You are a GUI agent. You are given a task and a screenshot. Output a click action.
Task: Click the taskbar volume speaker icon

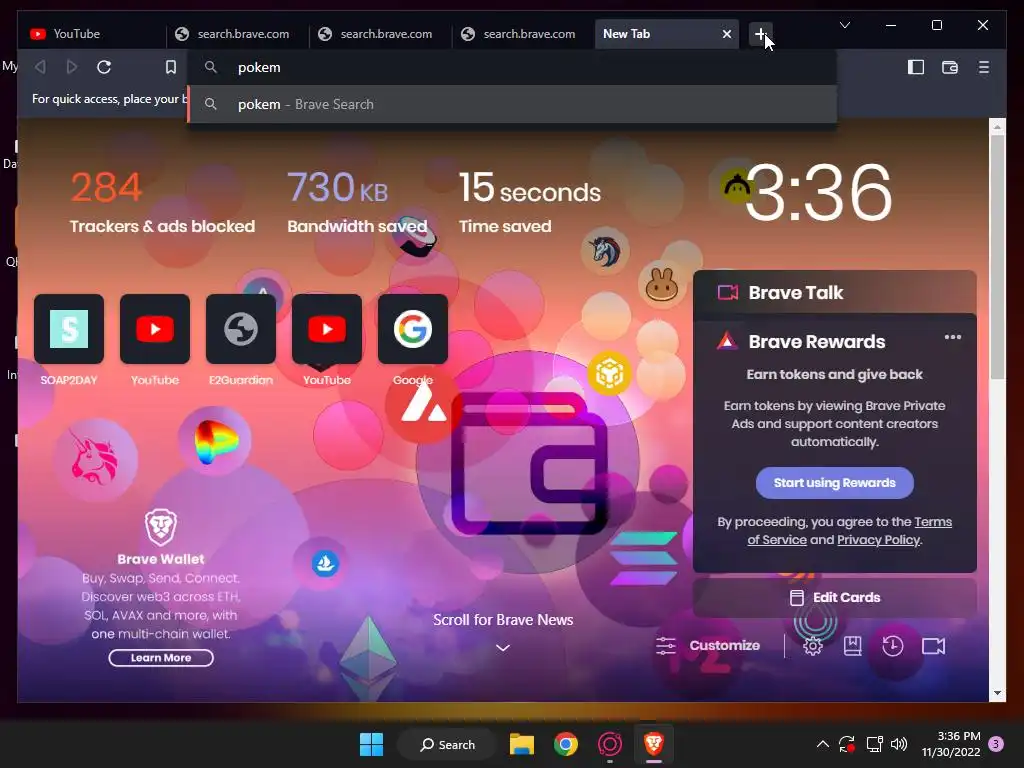click(x=899, y=744)
